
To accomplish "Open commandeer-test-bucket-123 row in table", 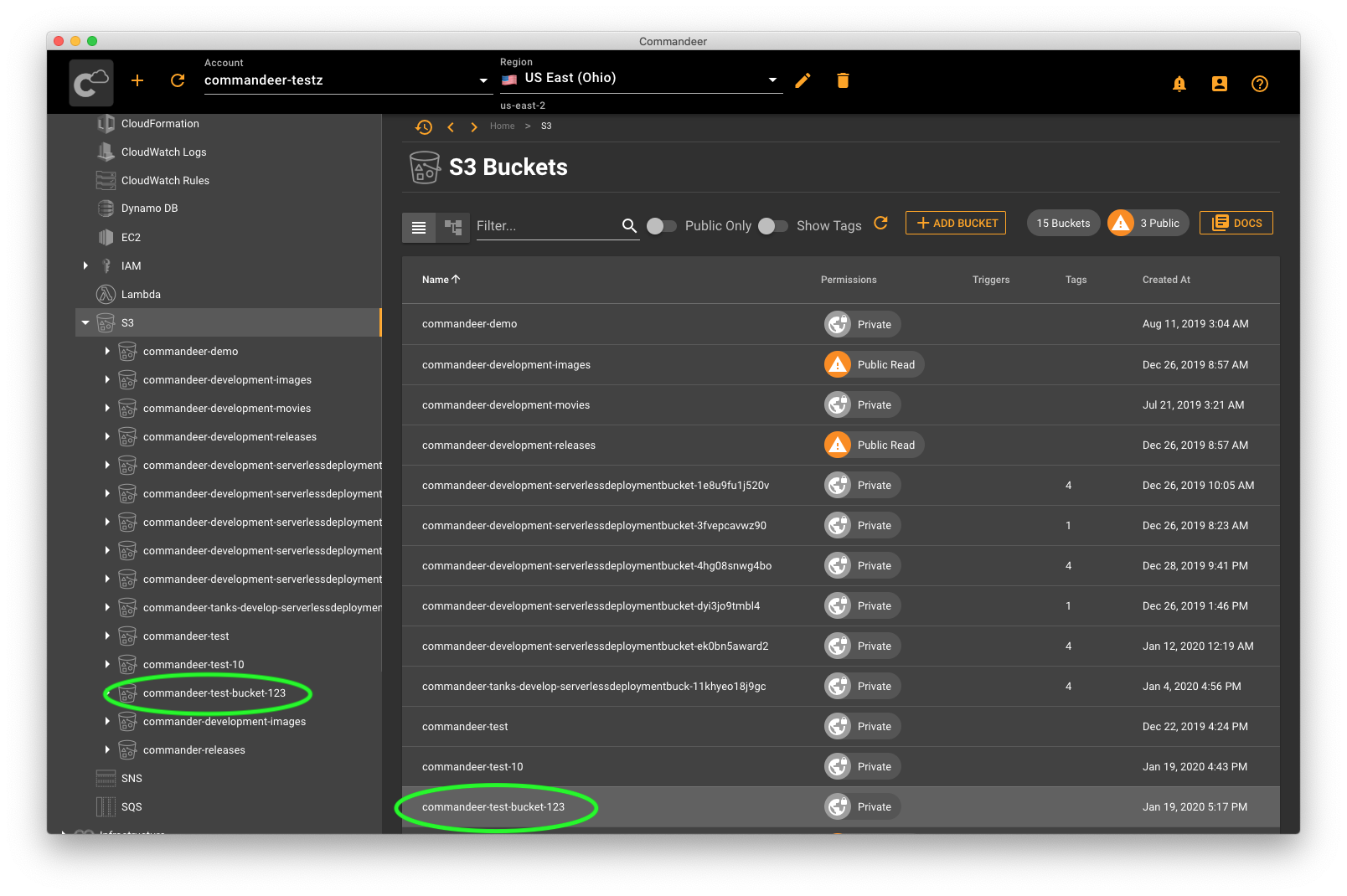I will [x=840, y=807].
